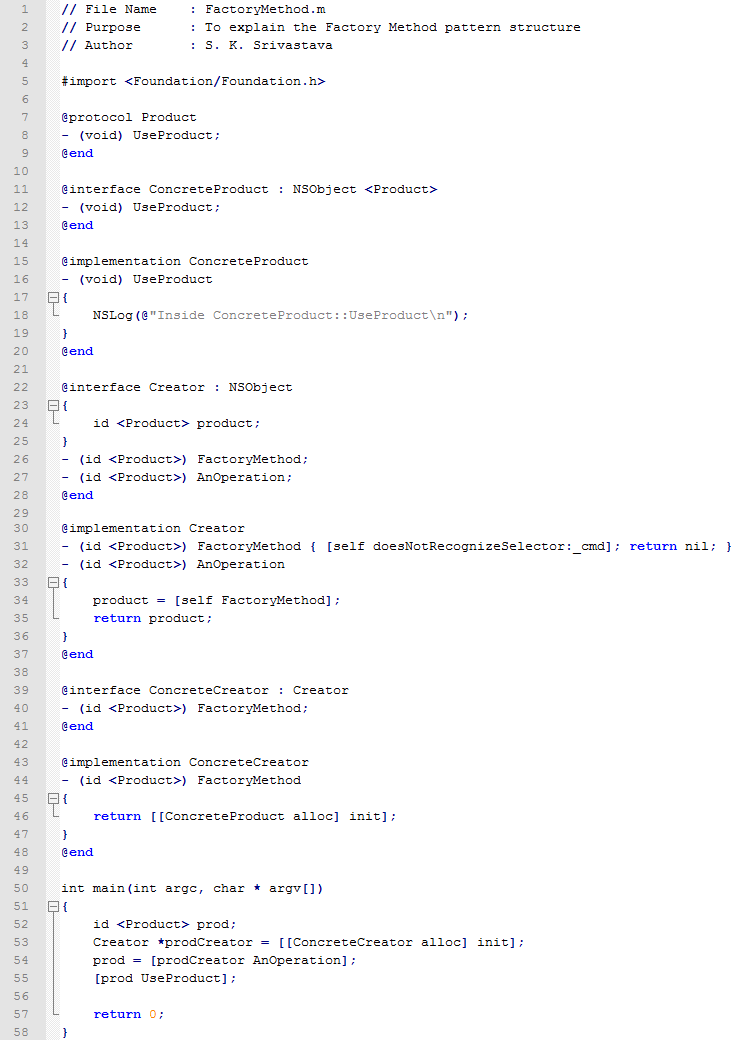Collapse the fold marker at line 23
The image size is (734, 1040).
[54, 405]
